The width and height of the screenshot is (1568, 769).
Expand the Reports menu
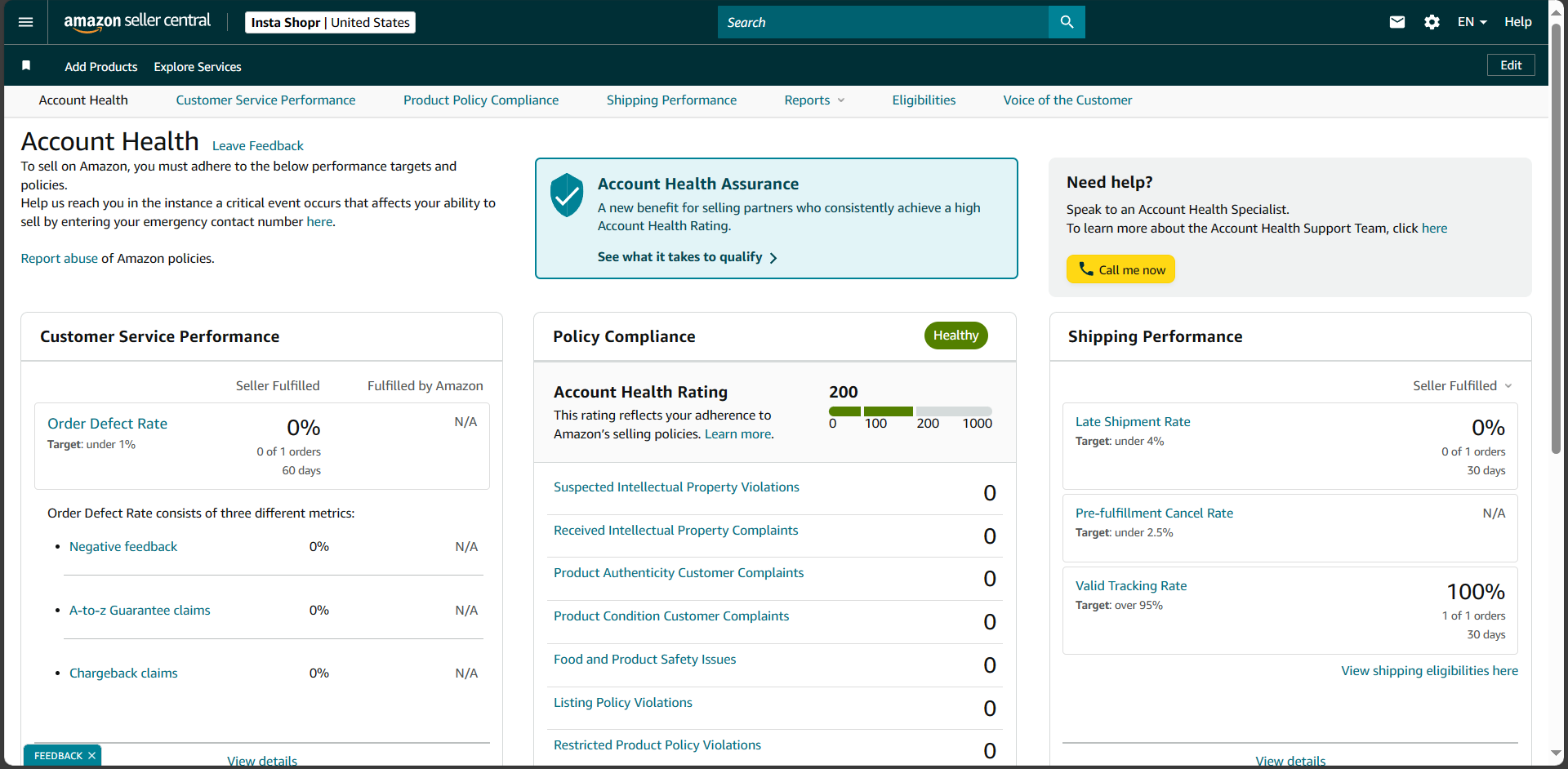[x=814, y=100]
